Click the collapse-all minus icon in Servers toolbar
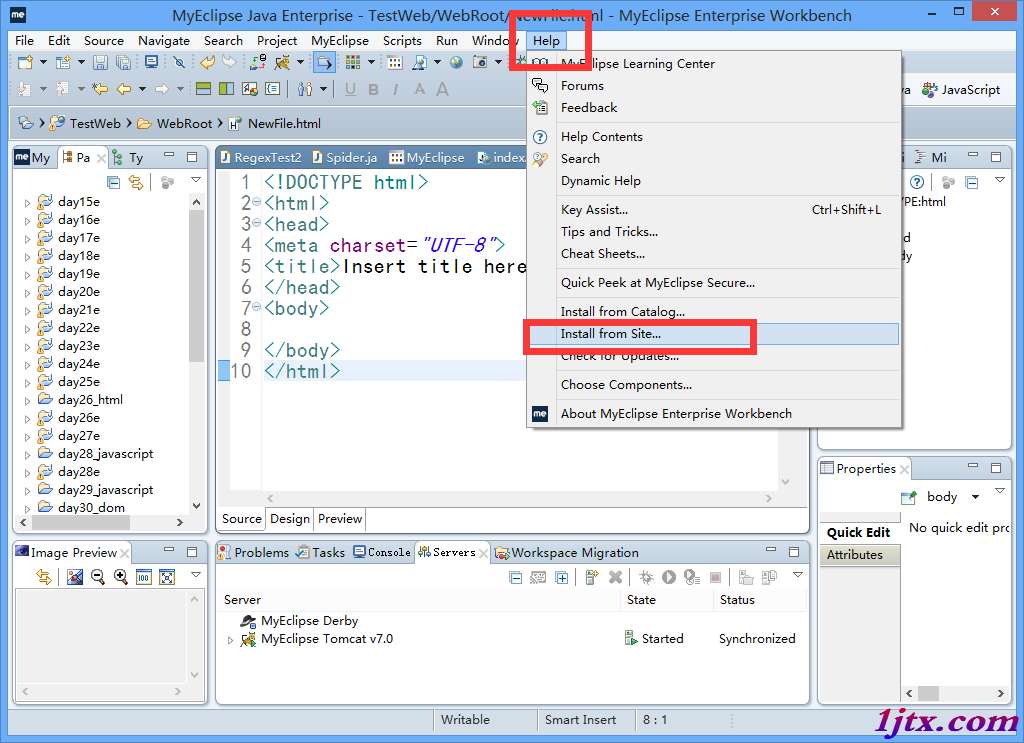Image resolution: width=1024 pixels, height=743 pixels. (516, 577)
